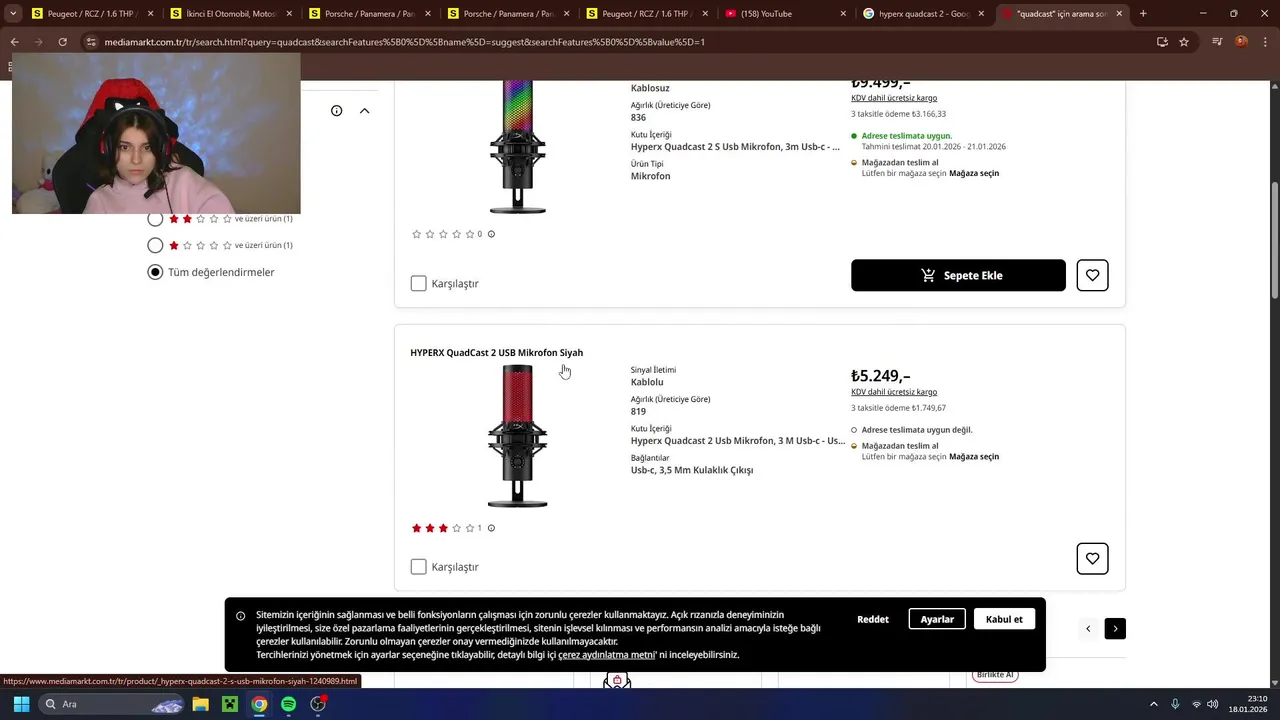Click the page vertical scrollbar
Screen dimensions: 1280x720
(x=1274, y=239)
